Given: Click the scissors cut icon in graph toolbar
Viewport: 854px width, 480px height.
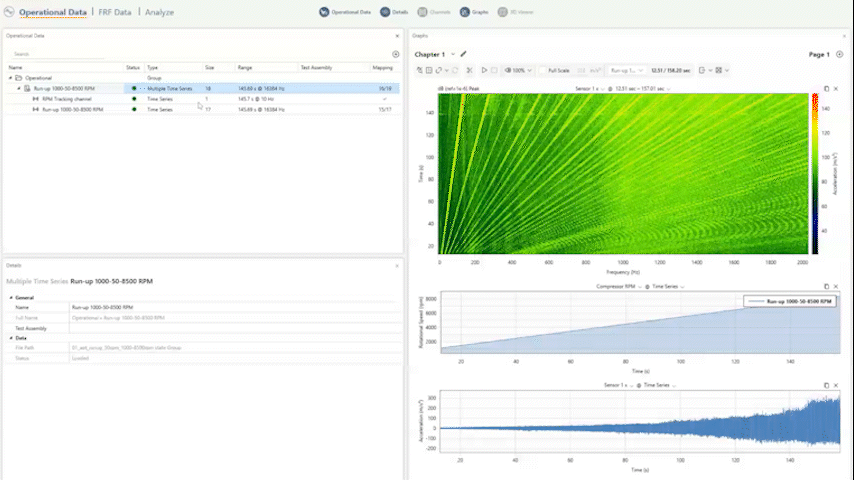Looking at the screenshot, I should [467, 70].
